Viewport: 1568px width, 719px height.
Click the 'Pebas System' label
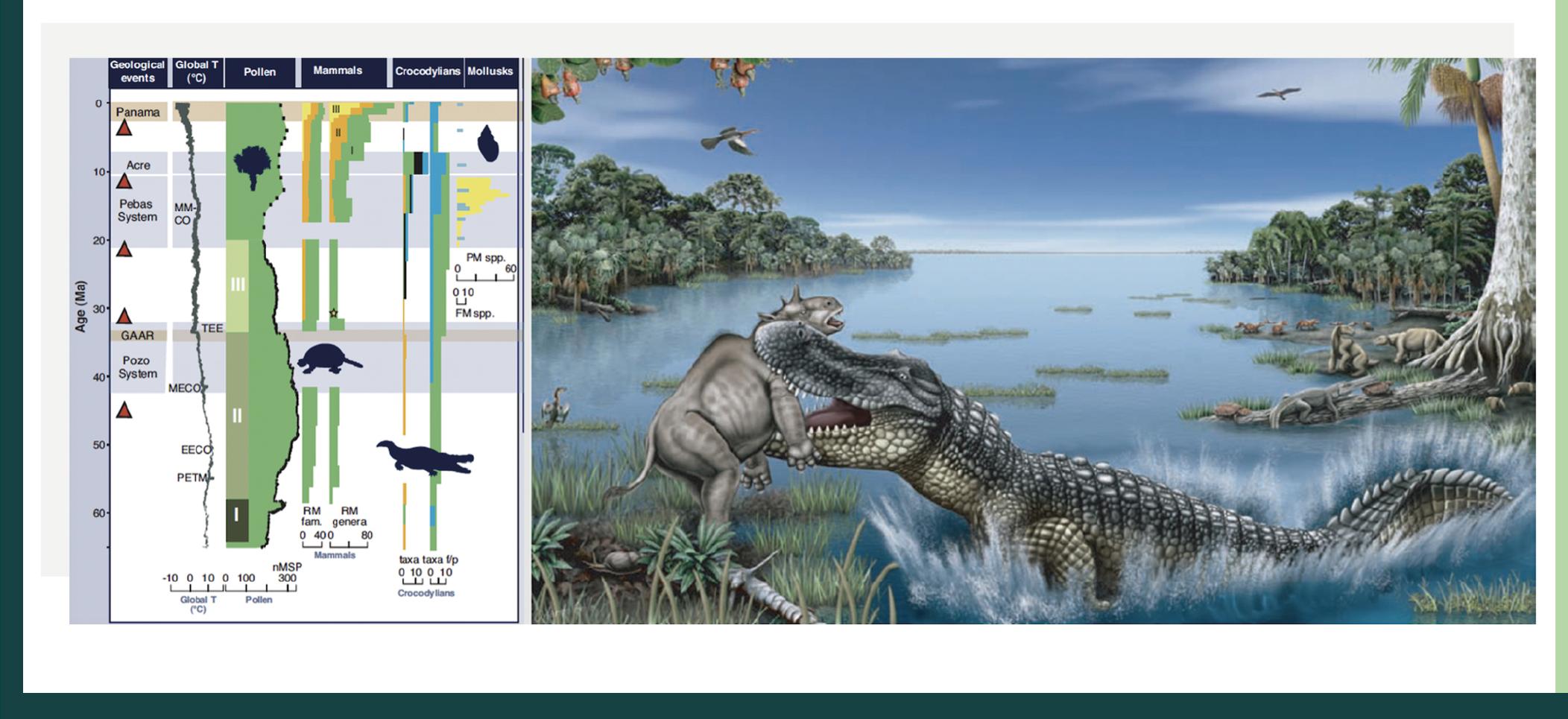[137, 210]
